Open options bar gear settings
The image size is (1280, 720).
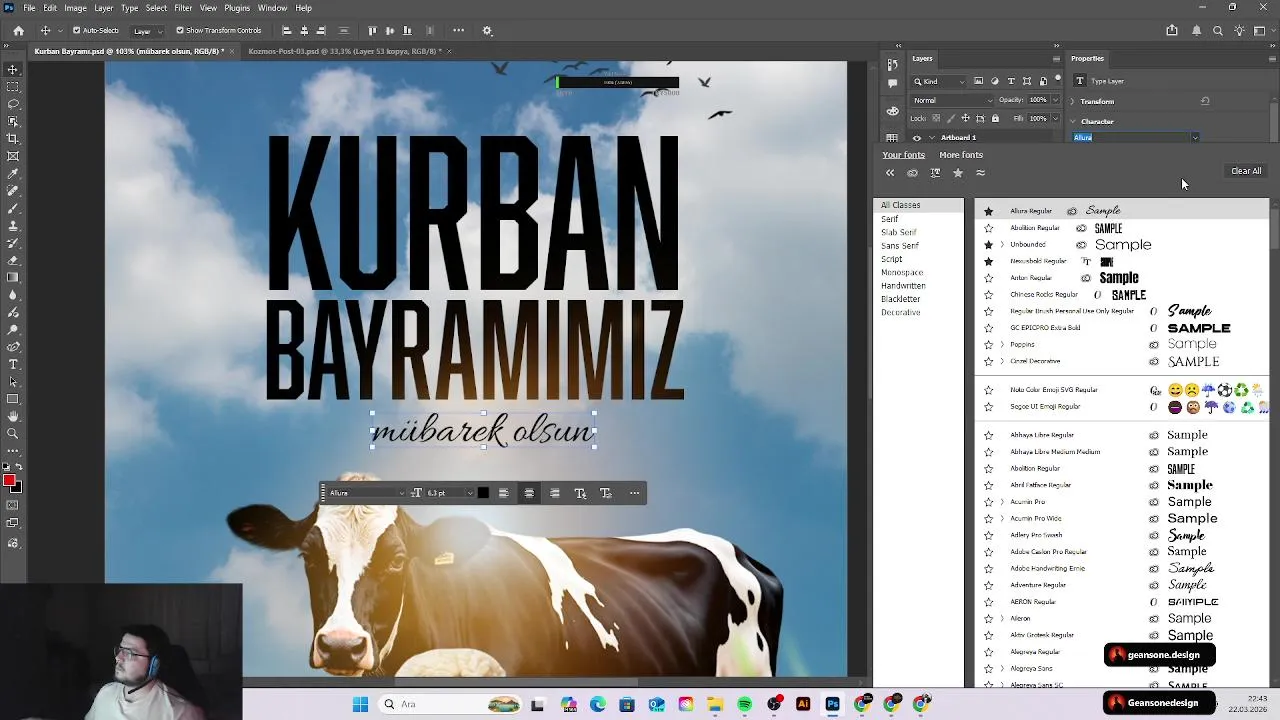(x=487, y=31)
